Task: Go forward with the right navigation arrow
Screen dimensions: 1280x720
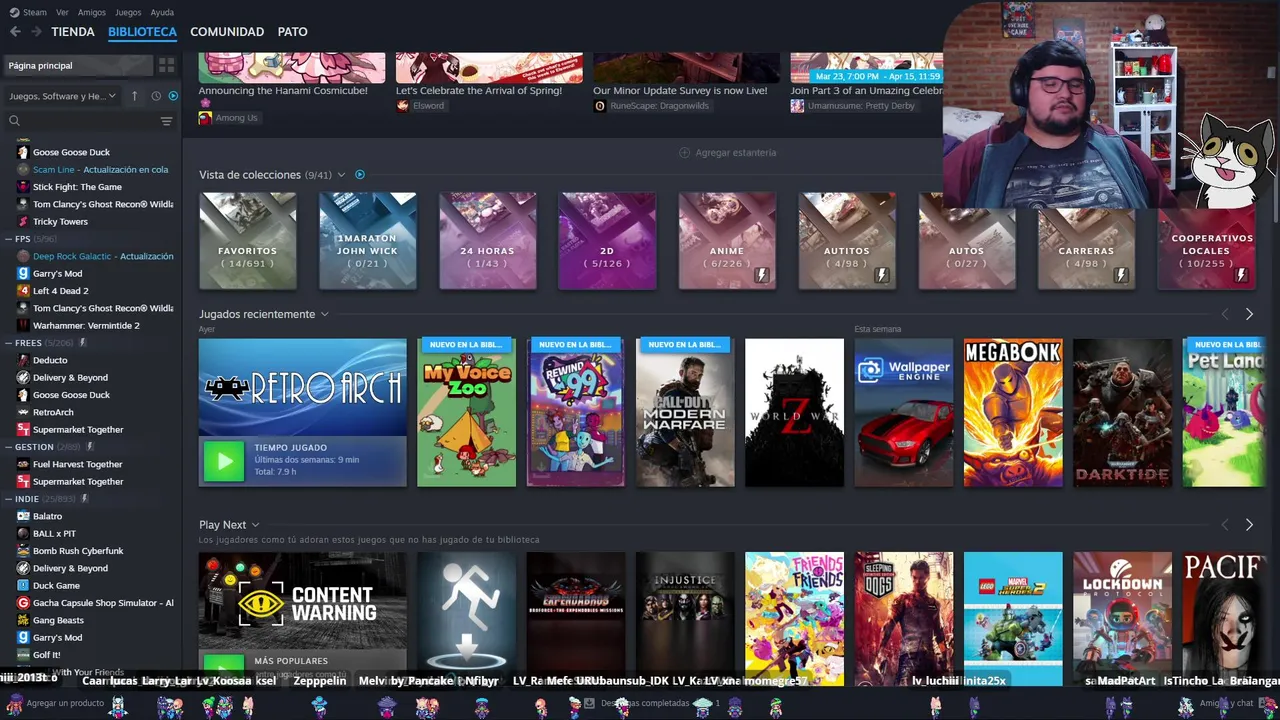Action: [x=36, y=32]
